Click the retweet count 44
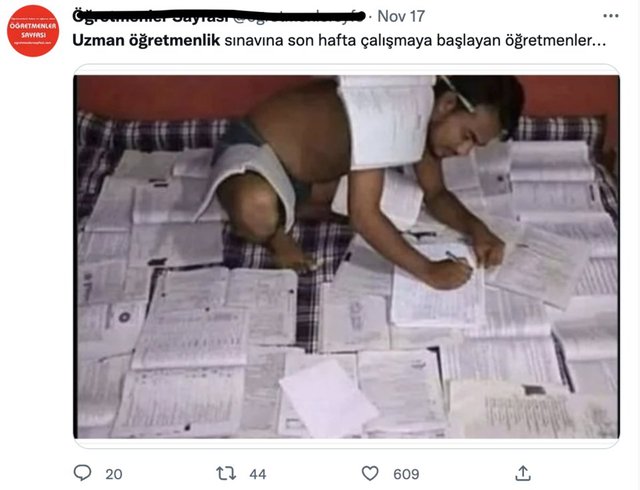 pyautogui.click(x=258, y=474)
